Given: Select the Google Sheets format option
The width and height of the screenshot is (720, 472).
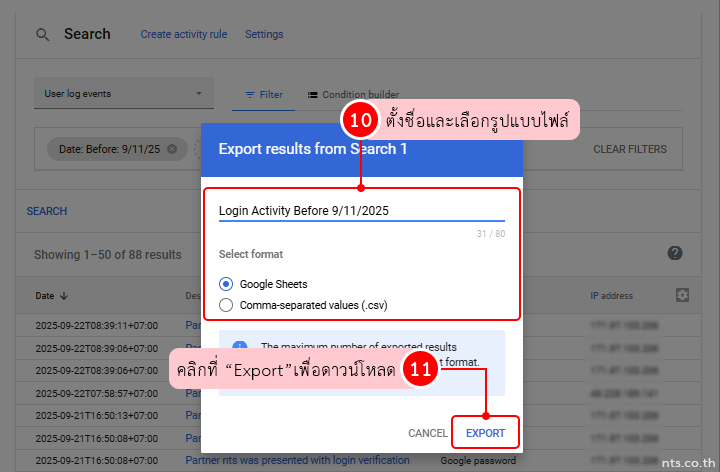Looking at the screenshot, I should pyautogui.click(x=226, y=284).
